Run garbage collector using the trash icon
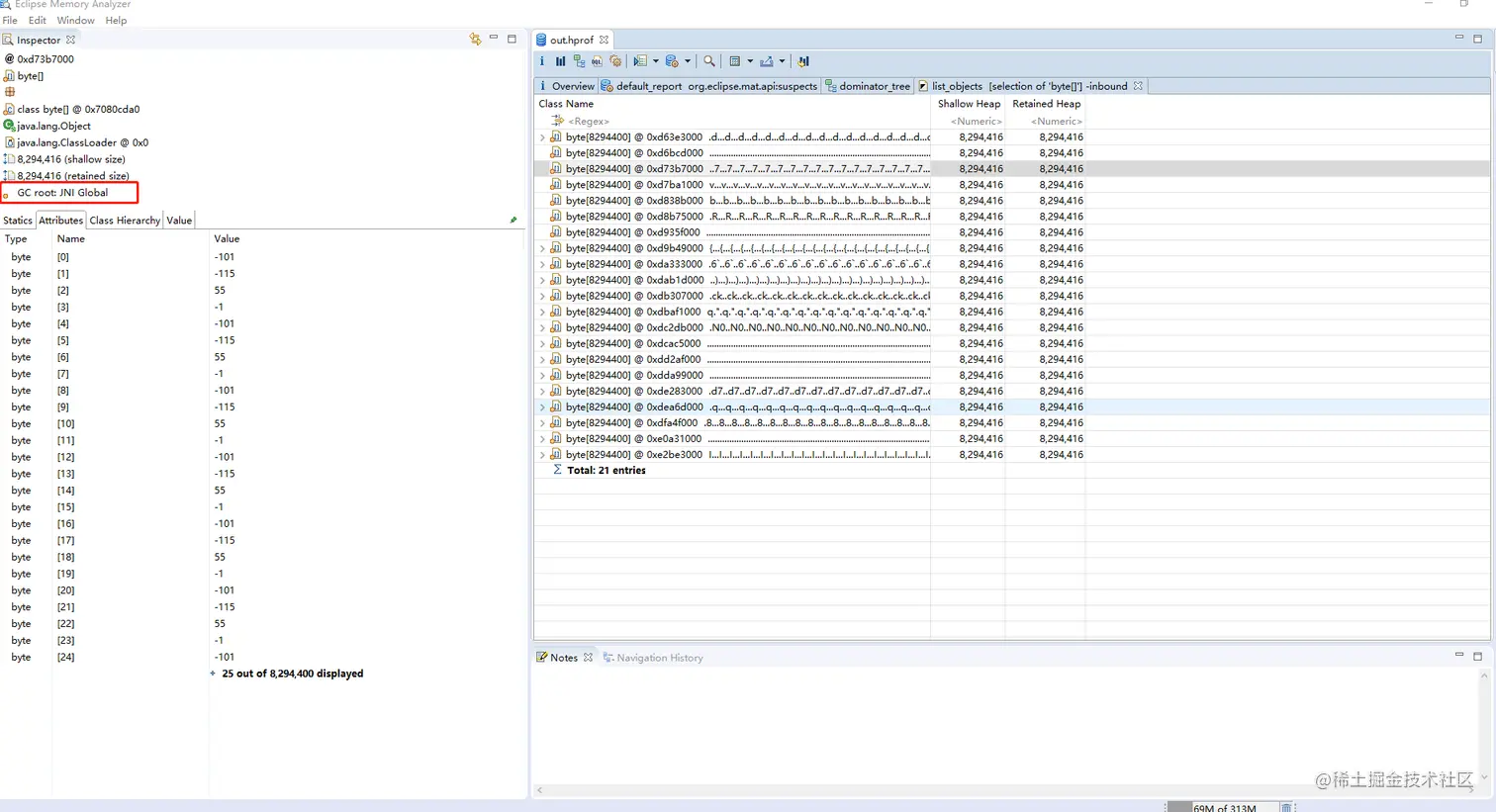Screen dimensions: 1496x812 1286,807
